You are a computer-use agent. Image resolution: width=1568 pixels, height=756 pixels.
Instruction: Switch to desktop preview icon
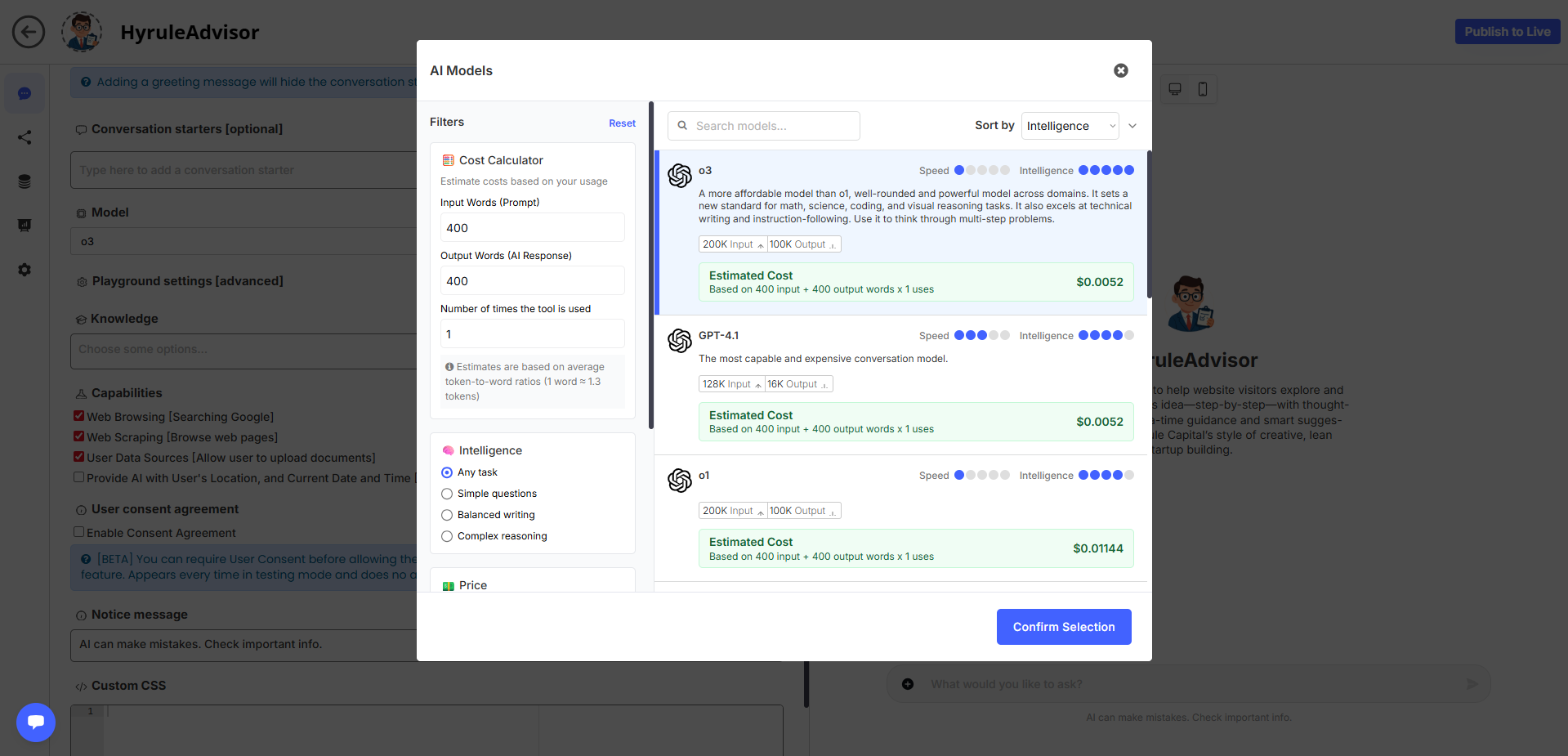(x=1175, y=89)
